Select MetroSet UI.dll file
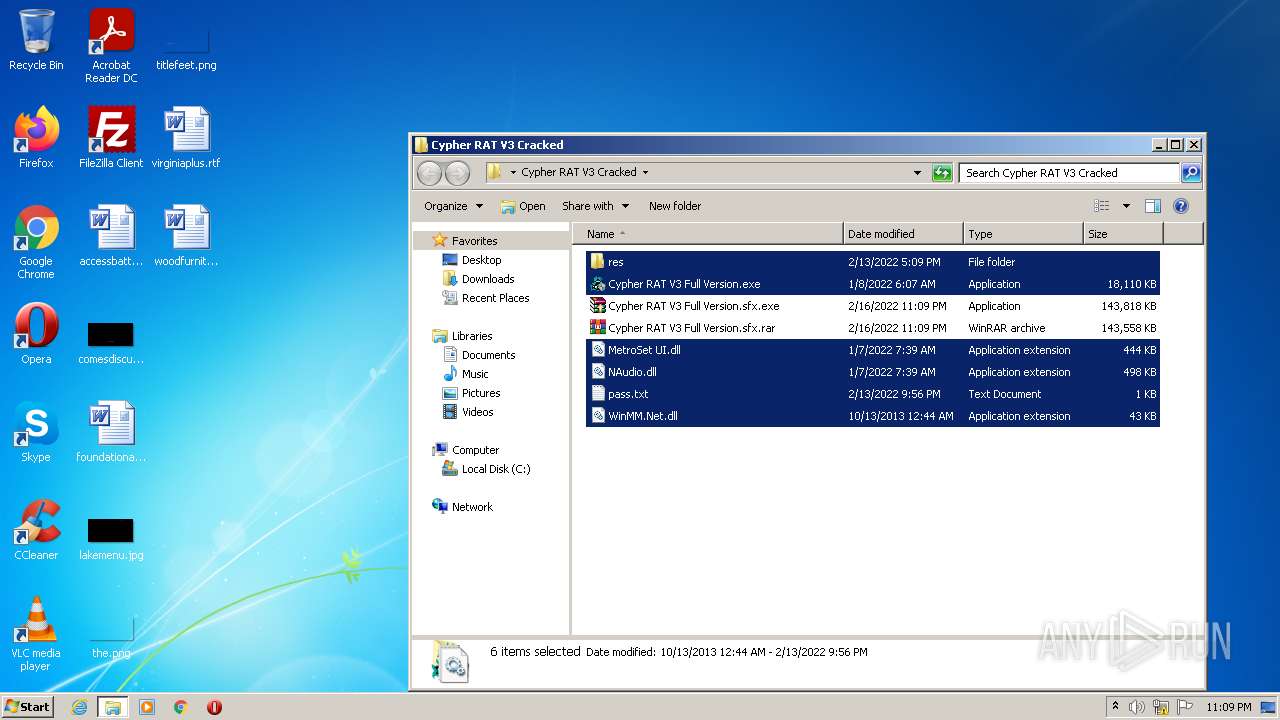This screenshot has height=720, width=1280. click(x=872, y=350)
